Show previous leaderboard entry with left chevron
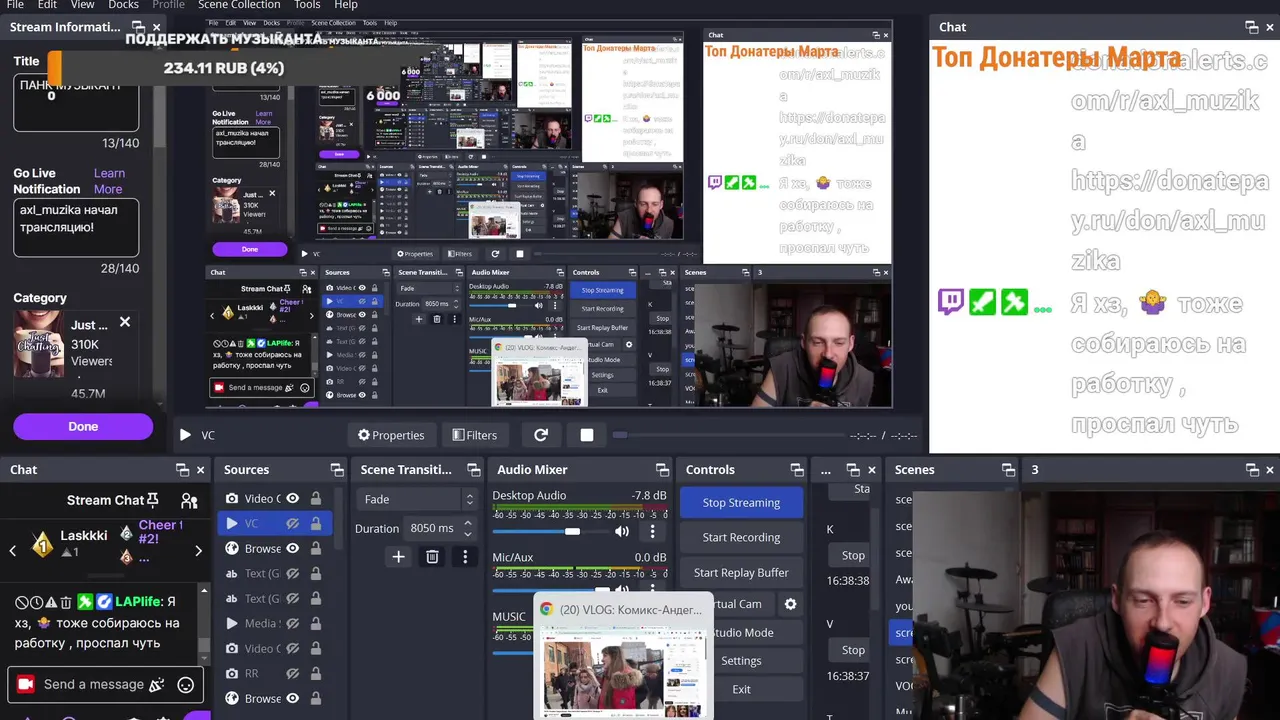 pyautogui.click(x=13, y=550)
